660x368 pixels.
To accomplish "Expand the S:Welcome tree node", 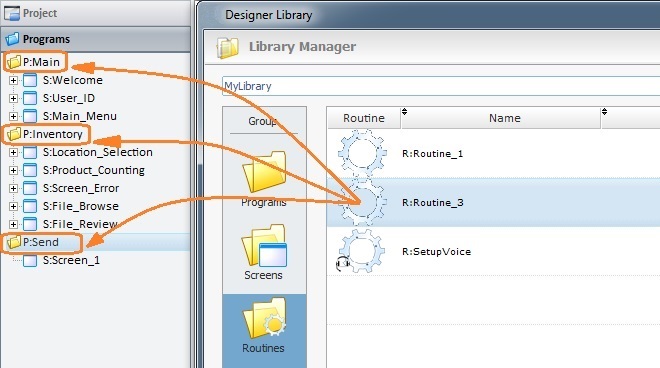I will 13,80.
